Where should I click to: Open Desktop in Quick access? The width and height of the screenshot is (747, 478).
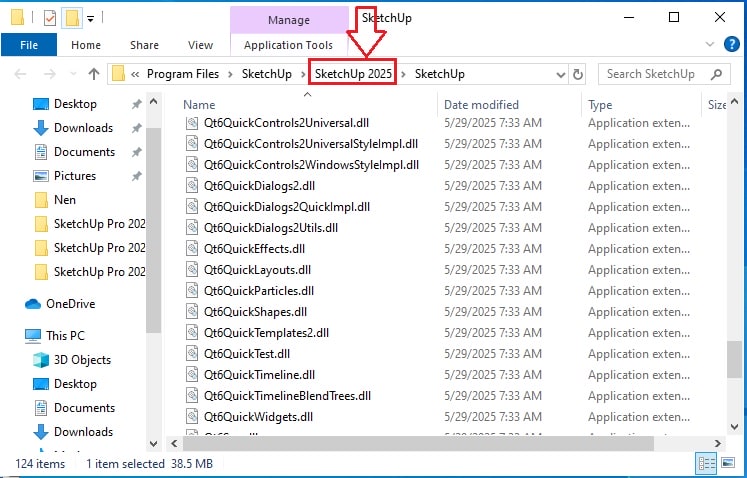click(75, 104)
